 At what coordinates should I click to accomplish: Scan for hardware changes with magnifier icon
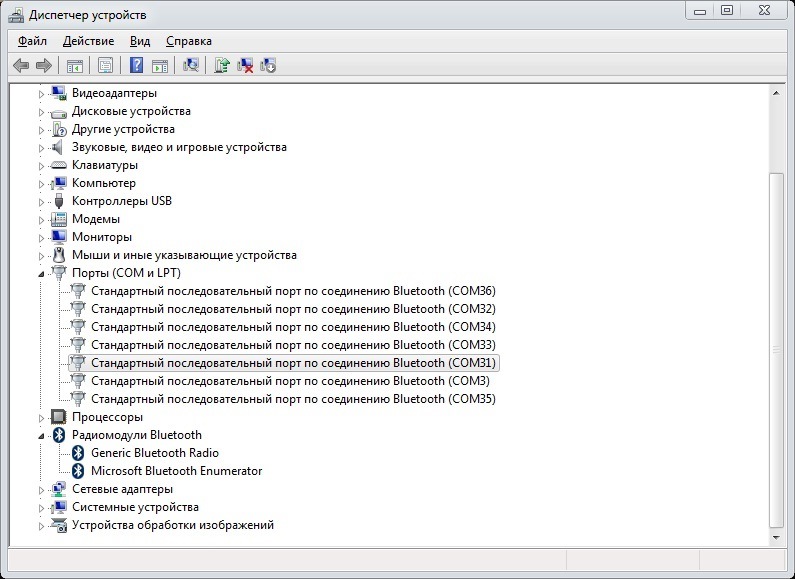(191, 65)
